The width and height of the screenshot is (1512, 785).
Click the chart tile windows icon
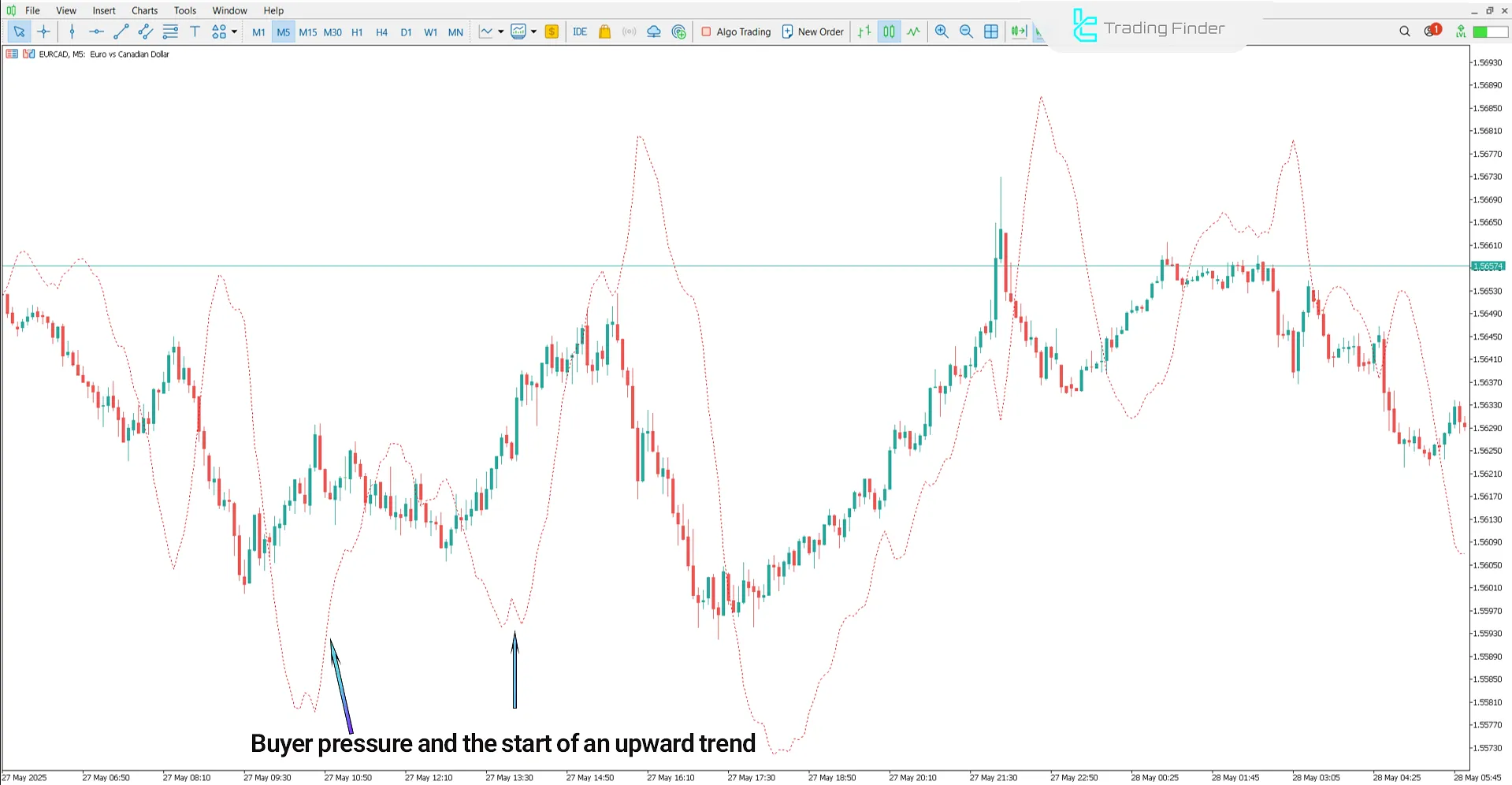click(990, 32)
